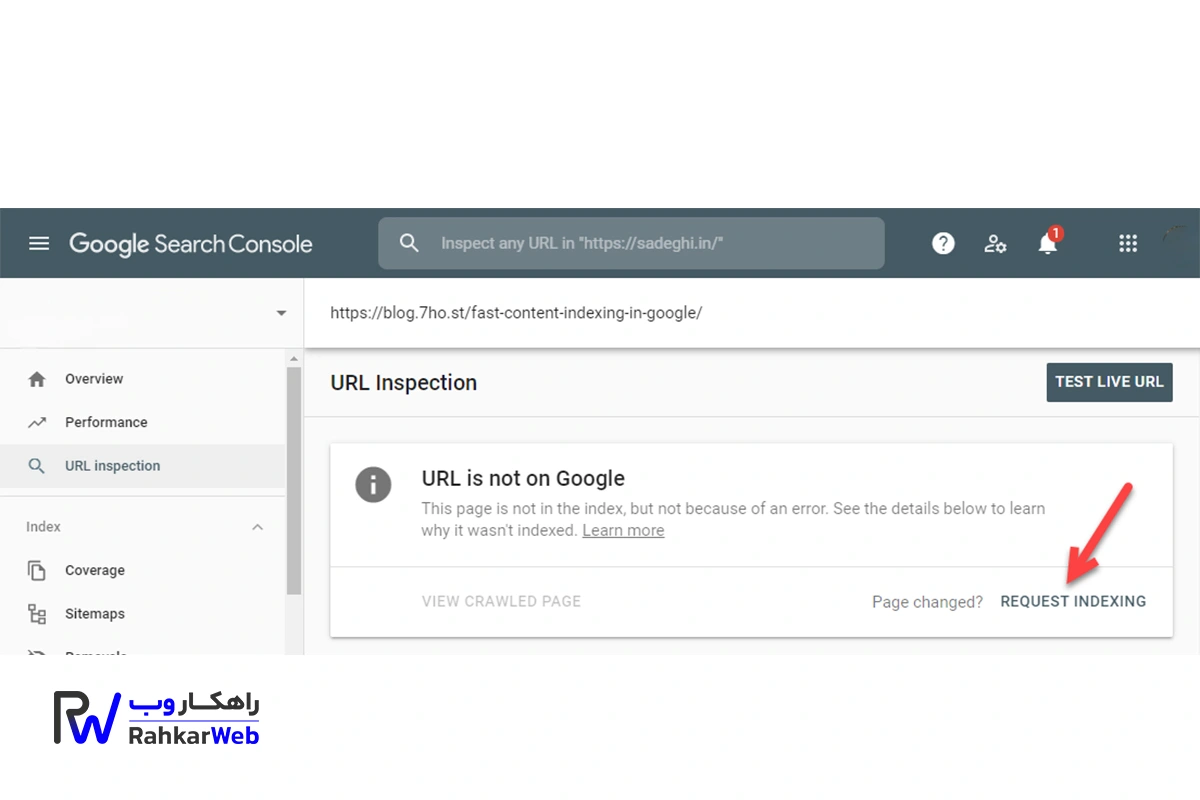
Task: Collapse the Index section chevron
Action: pos(258,527)
